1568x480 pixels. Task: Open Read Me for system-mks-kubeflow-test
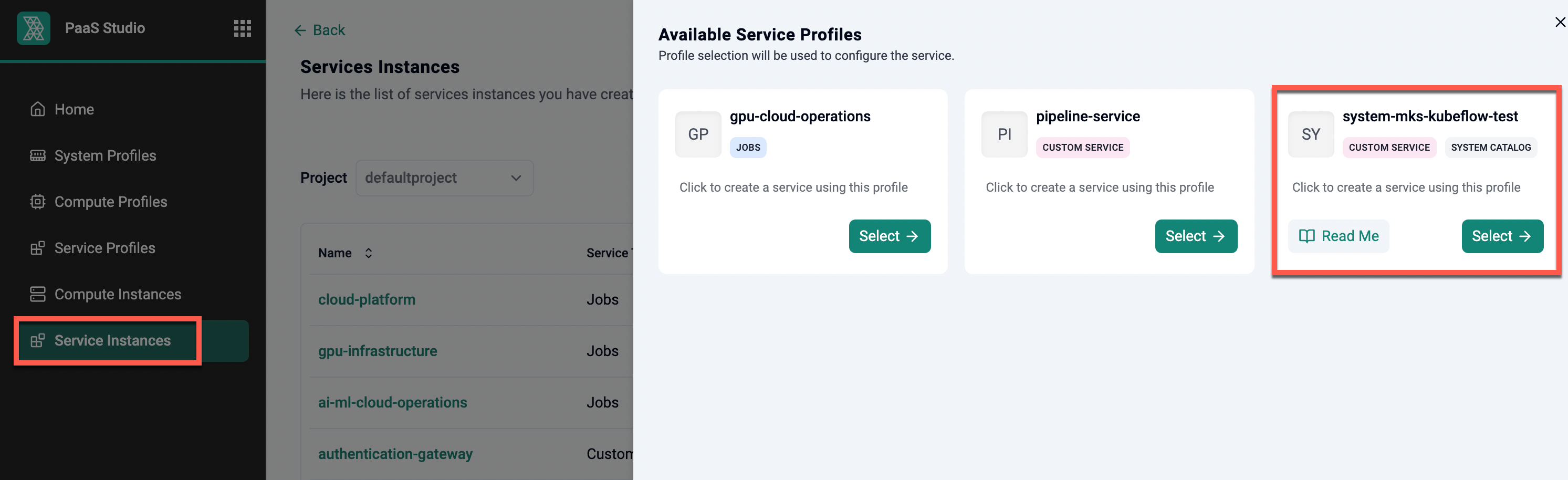click(x=1339, y=236)
